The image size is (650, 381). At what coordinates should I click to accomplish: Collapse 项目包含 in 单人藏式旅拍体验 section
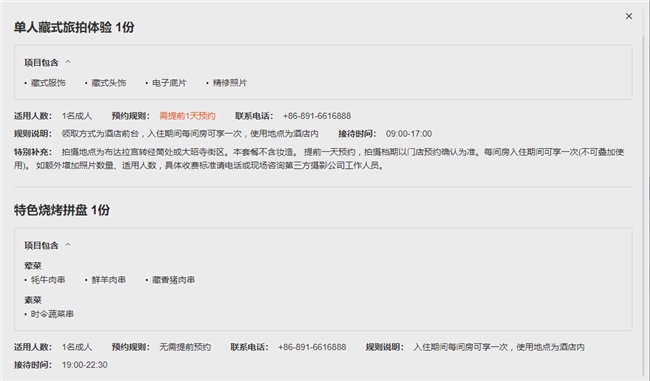pos(68,62)
